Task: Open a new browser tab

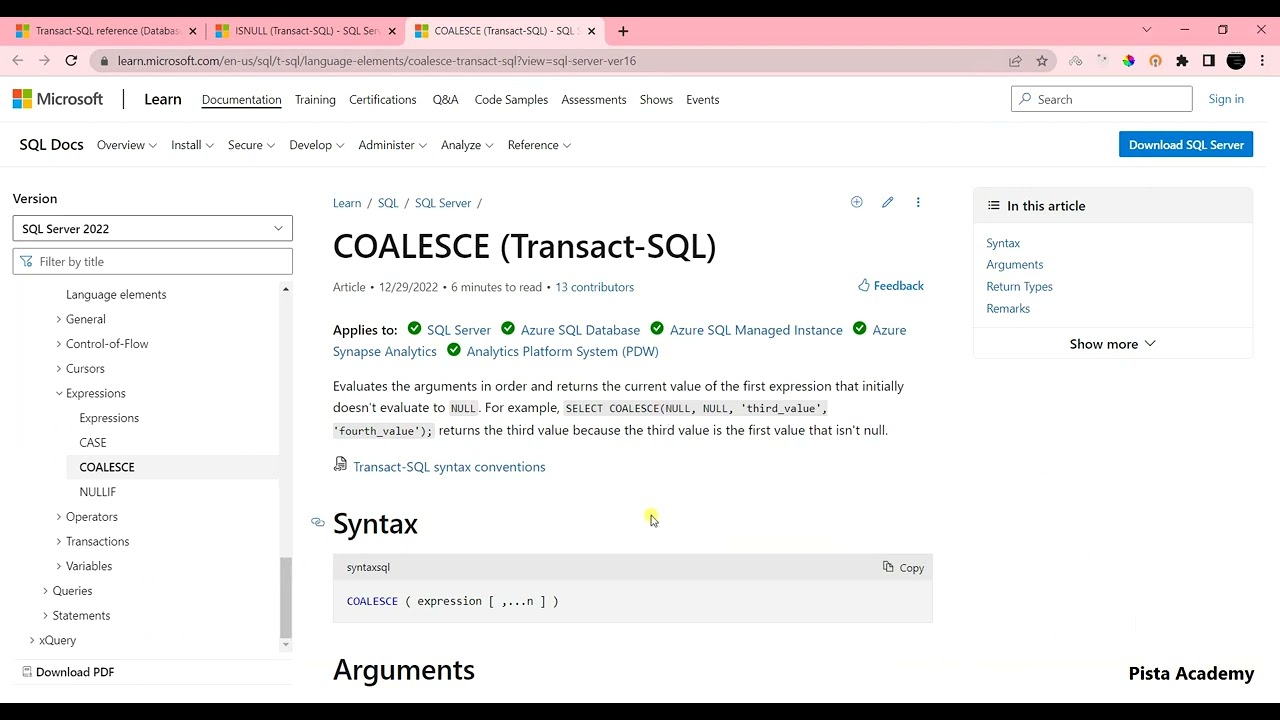Action: (x=623, y=31)
